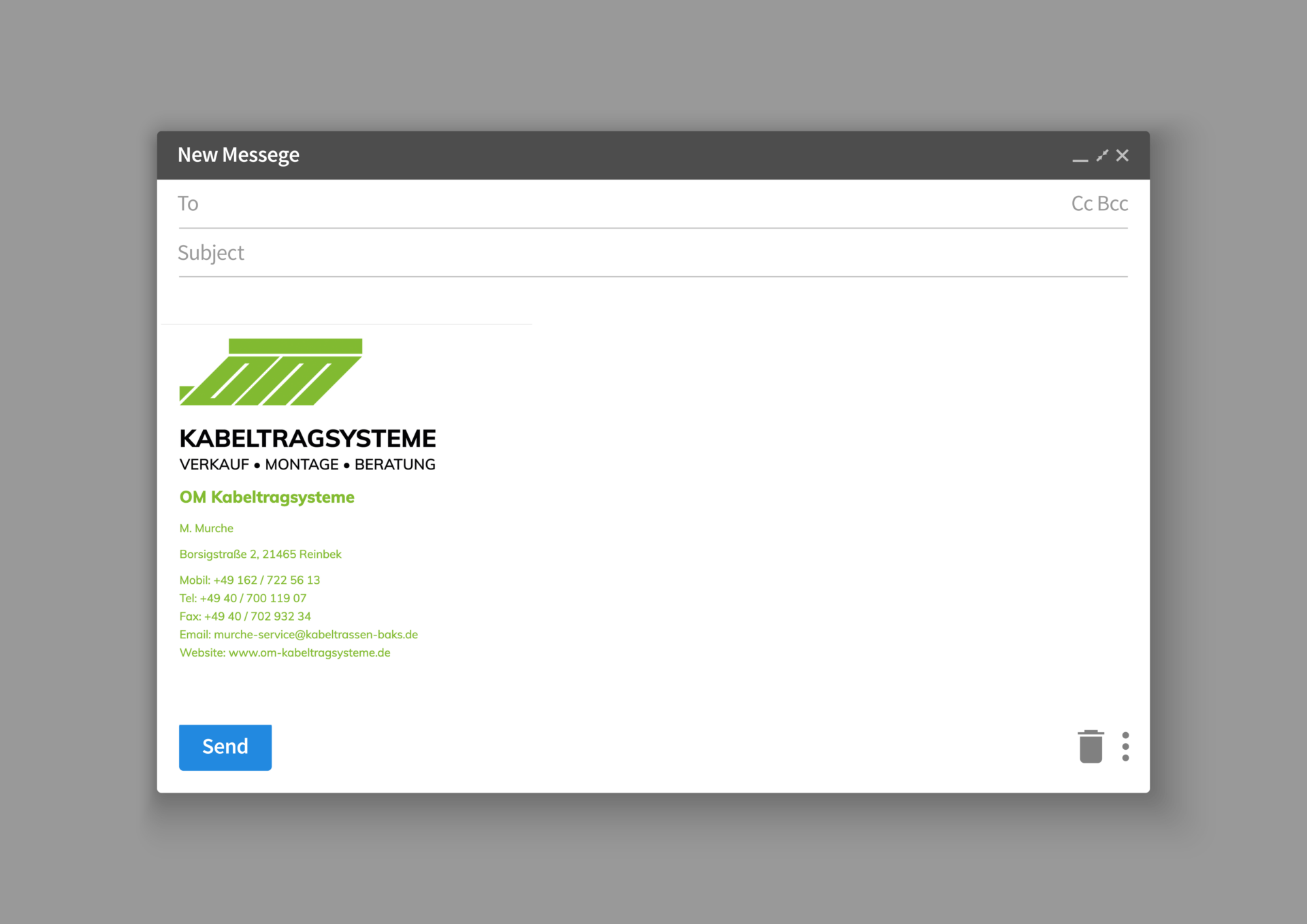Screen dimensions: 1307x924
Task: Select the M. Murche name line
Action: [x=206, y=528]
